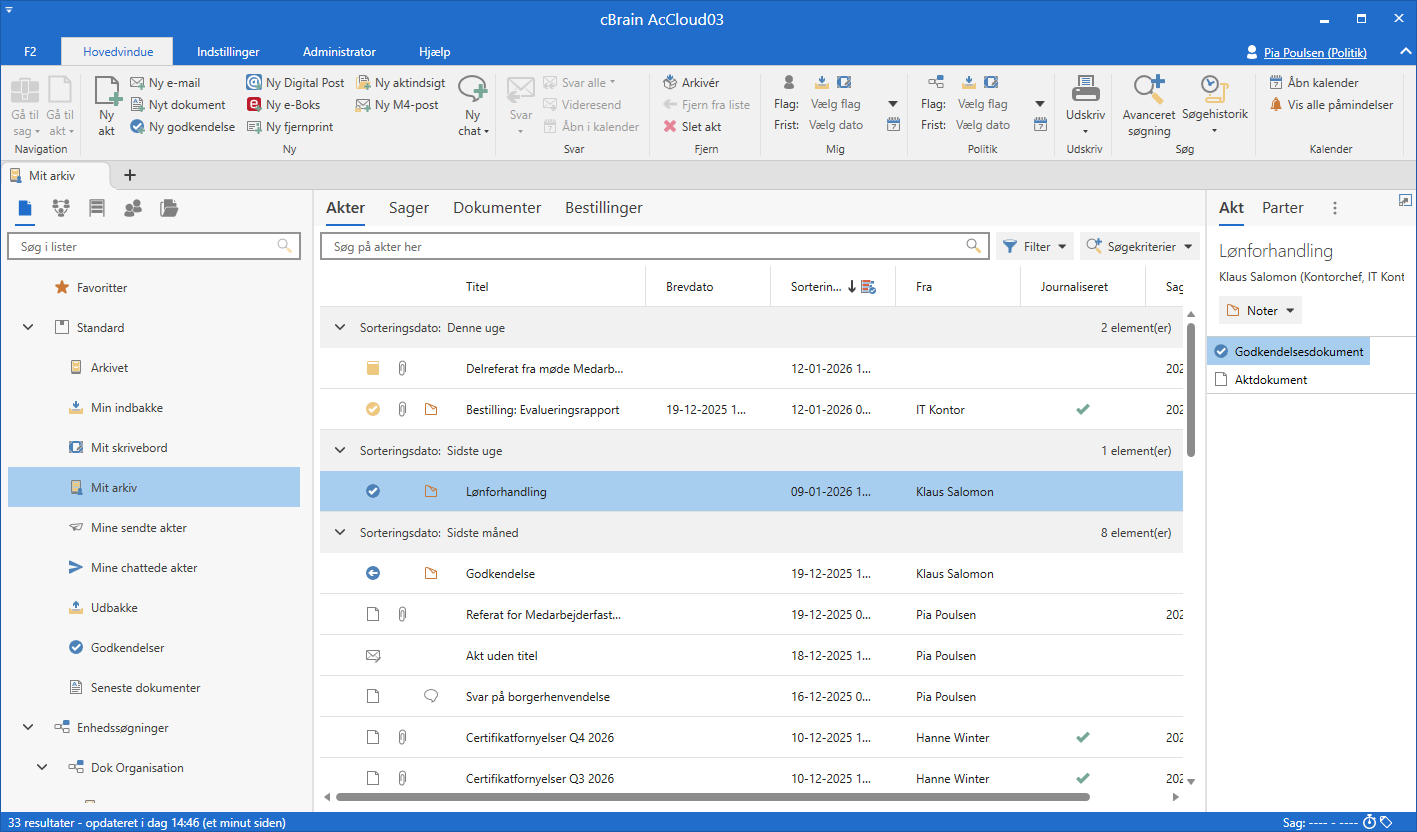The width and height of the screenshot is (1417, 832).
Task: Add a new tab with the plus button
Action: click(x=129, y=175)
